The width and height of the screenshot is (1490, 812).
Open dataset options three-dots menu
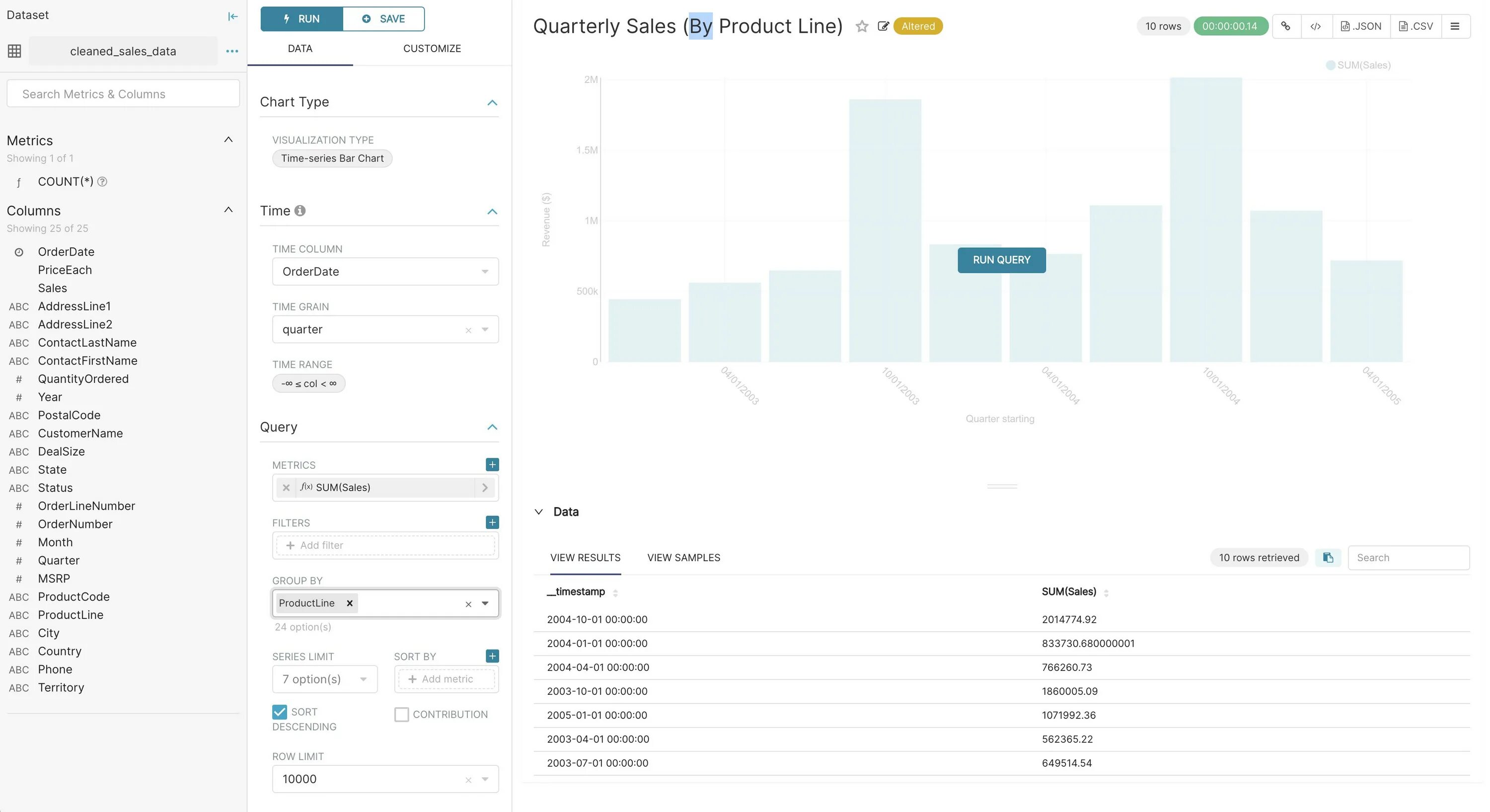click(232, 51)
